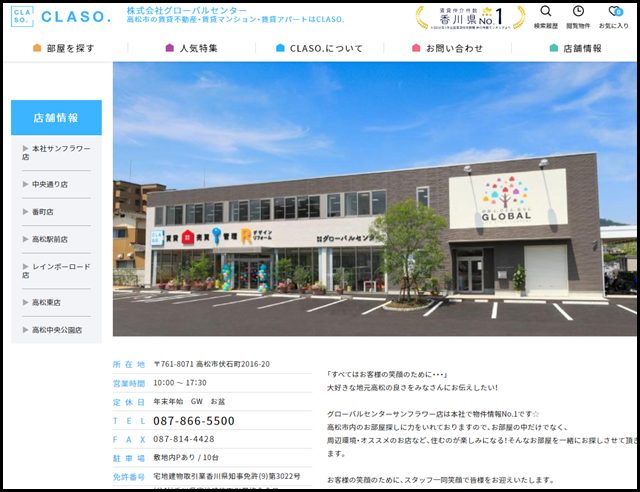Viewport: 640px width, 492px height.
Task: Click the address 高松市伏石町2016-20
Action: tap(233, 364)
